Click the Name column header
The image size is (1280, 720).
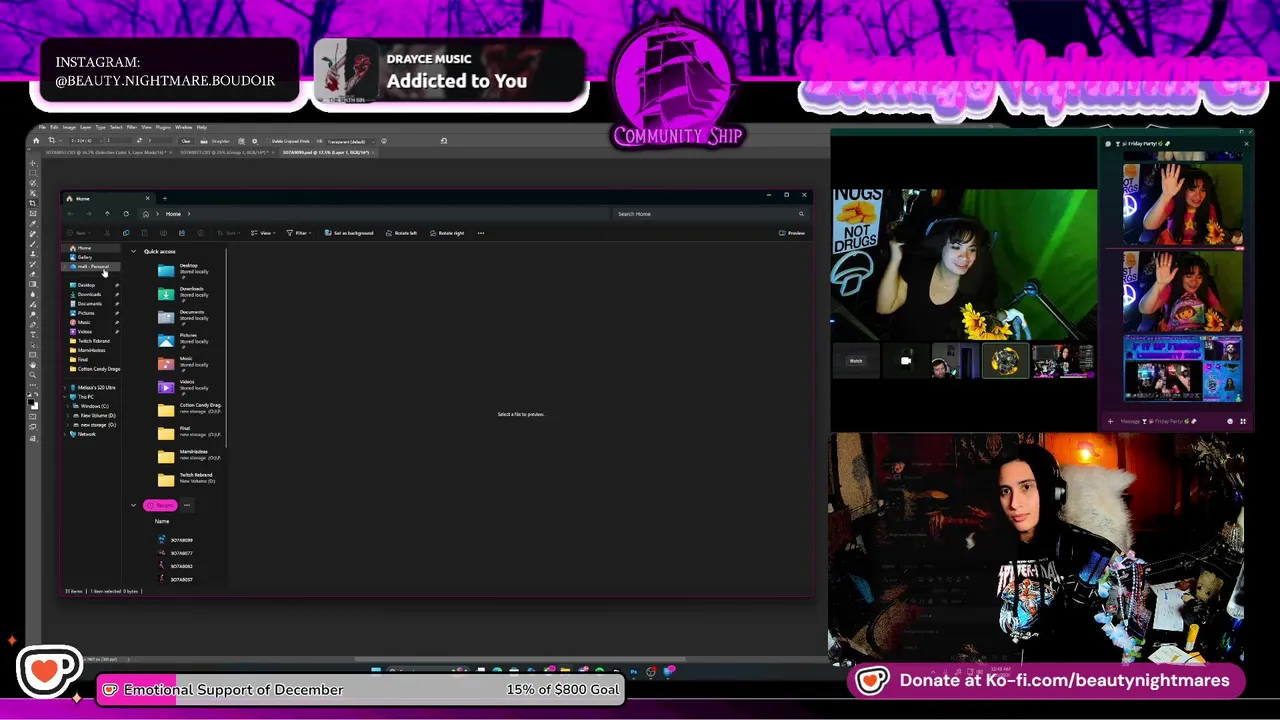[x=162, y=521]
